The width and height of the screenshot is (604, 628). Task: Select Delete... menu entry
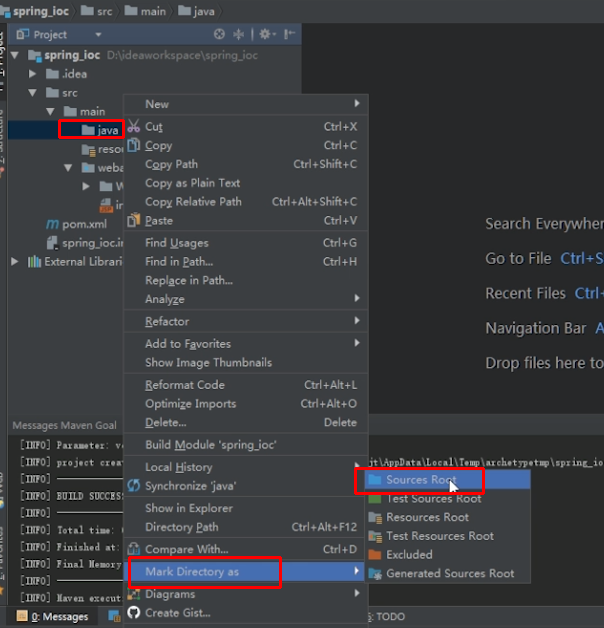click(x=166, y=423)
